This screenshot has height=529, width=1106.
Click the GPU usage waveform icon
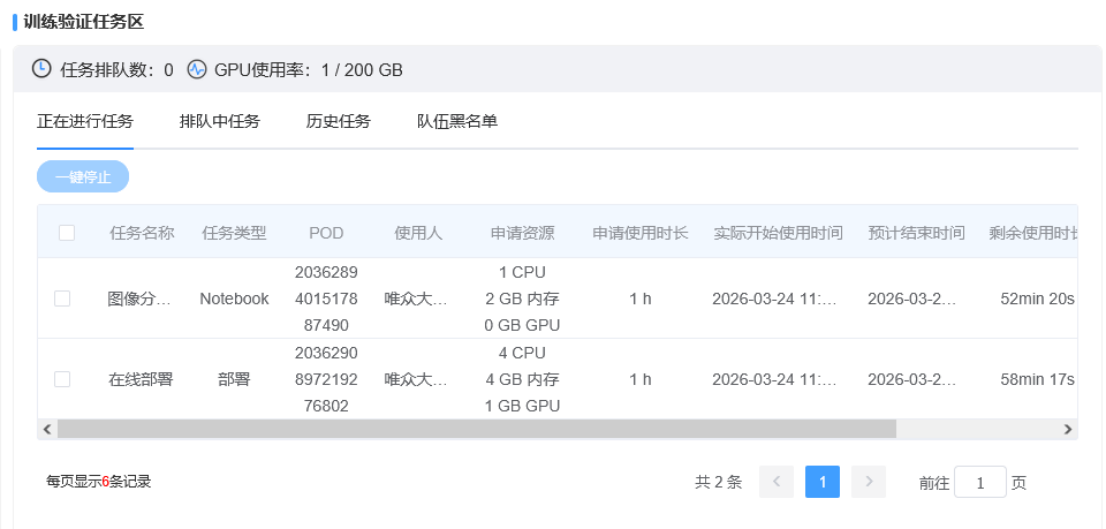coord(197,69)
